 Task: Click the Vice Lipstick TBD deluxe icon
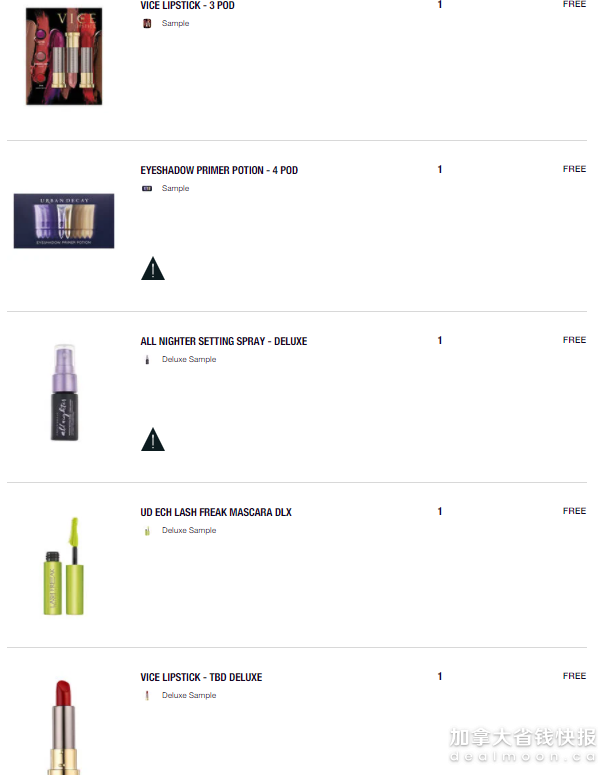tap(147, 695)
